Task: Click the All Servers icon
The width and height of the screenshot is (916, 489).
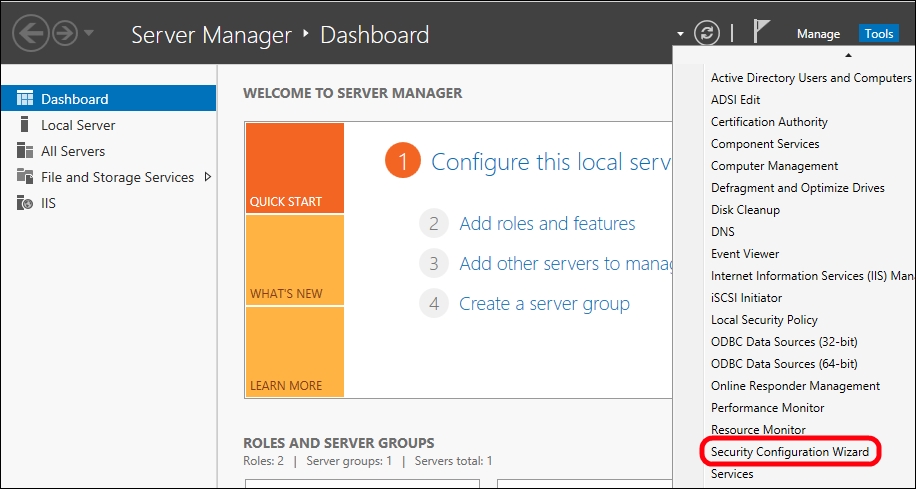Action: click(x=25, y=151)
